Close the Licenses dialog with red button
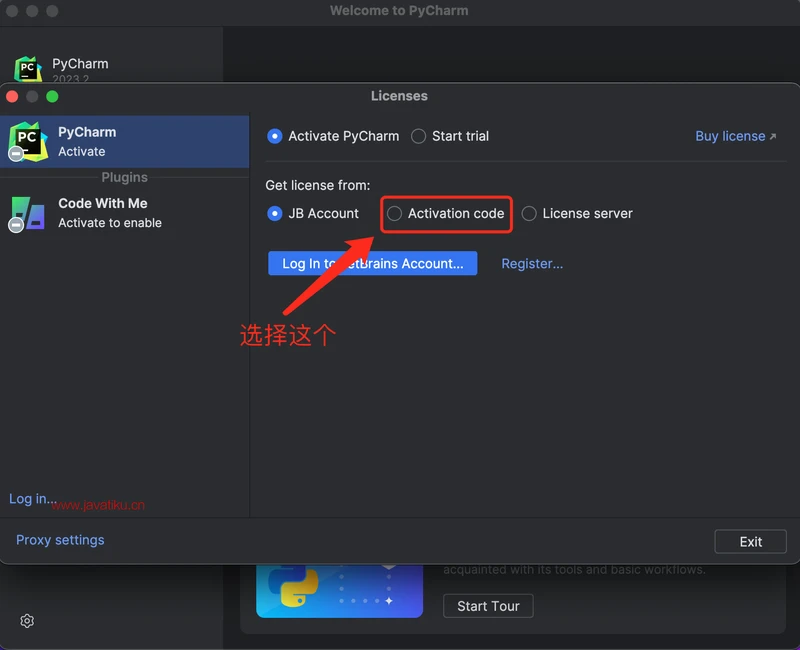The height and width of the screenshot is (650, 800). click(x=13, y=96)
